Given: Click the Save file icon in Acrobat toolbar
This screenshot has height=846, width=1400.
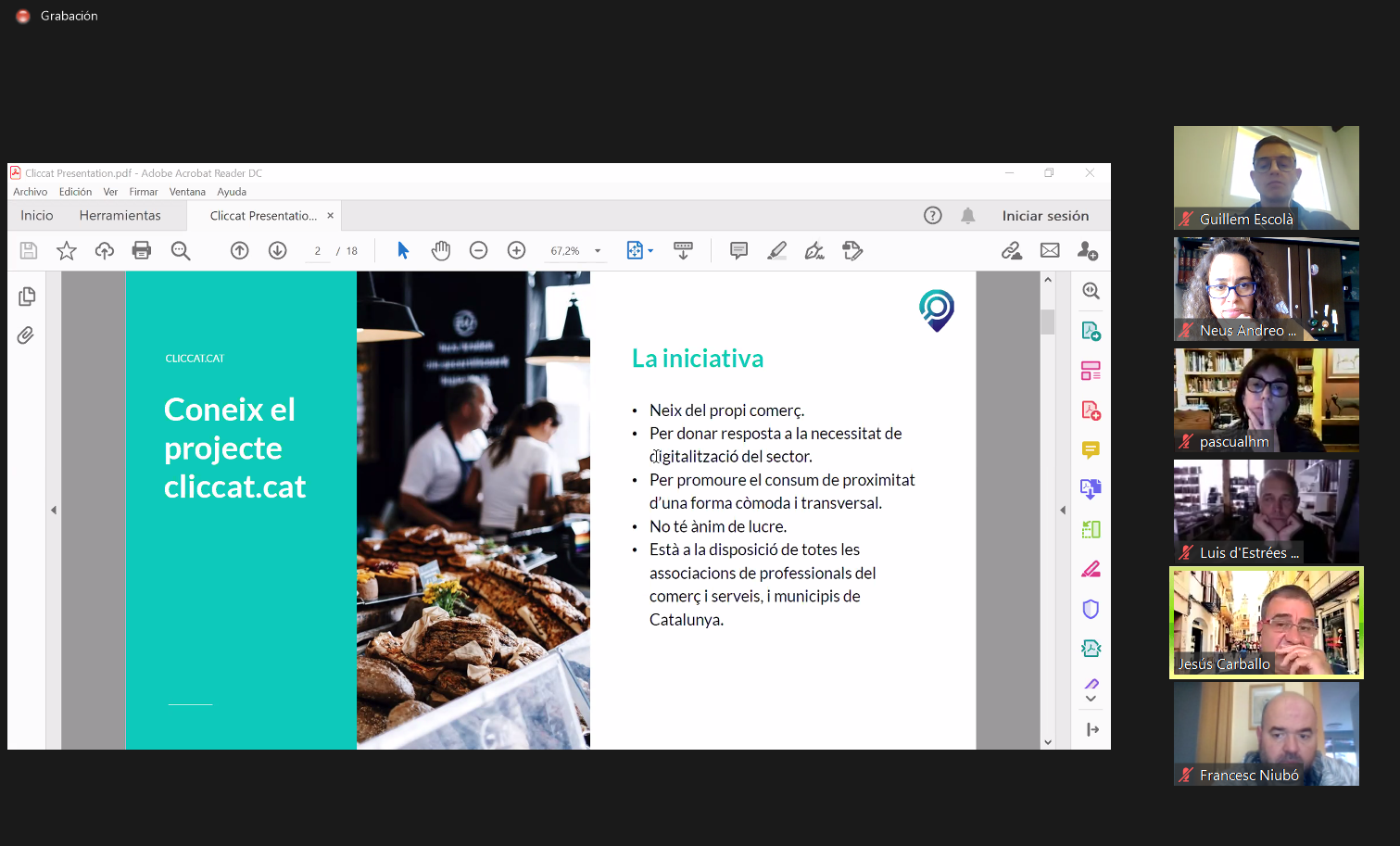Looking at the screenshot, I should (29, 250).
